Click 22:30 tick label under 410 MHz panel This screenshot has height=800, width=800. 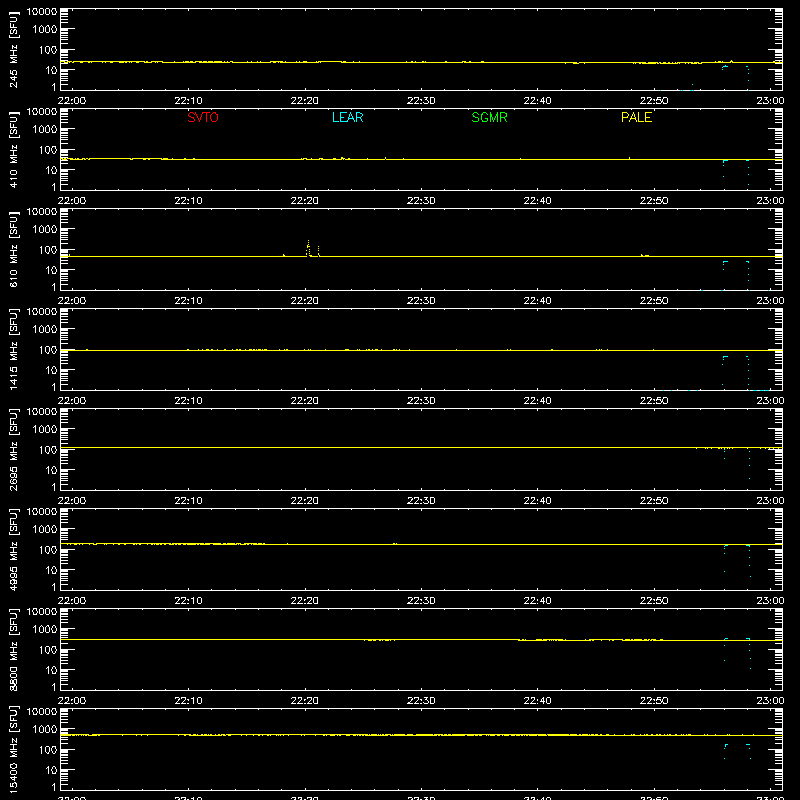coord(421,201)
